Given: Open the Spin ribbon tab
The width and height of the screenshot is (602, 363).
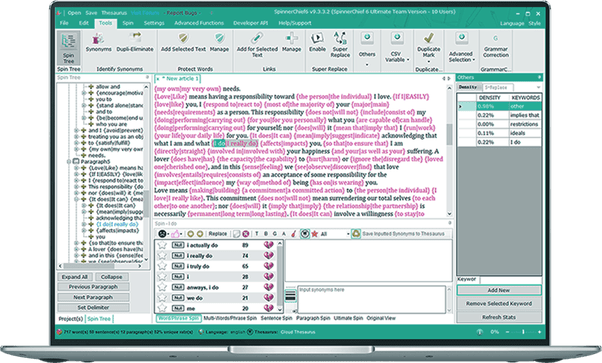Looking at the screenshot, I should click(128, 23).
